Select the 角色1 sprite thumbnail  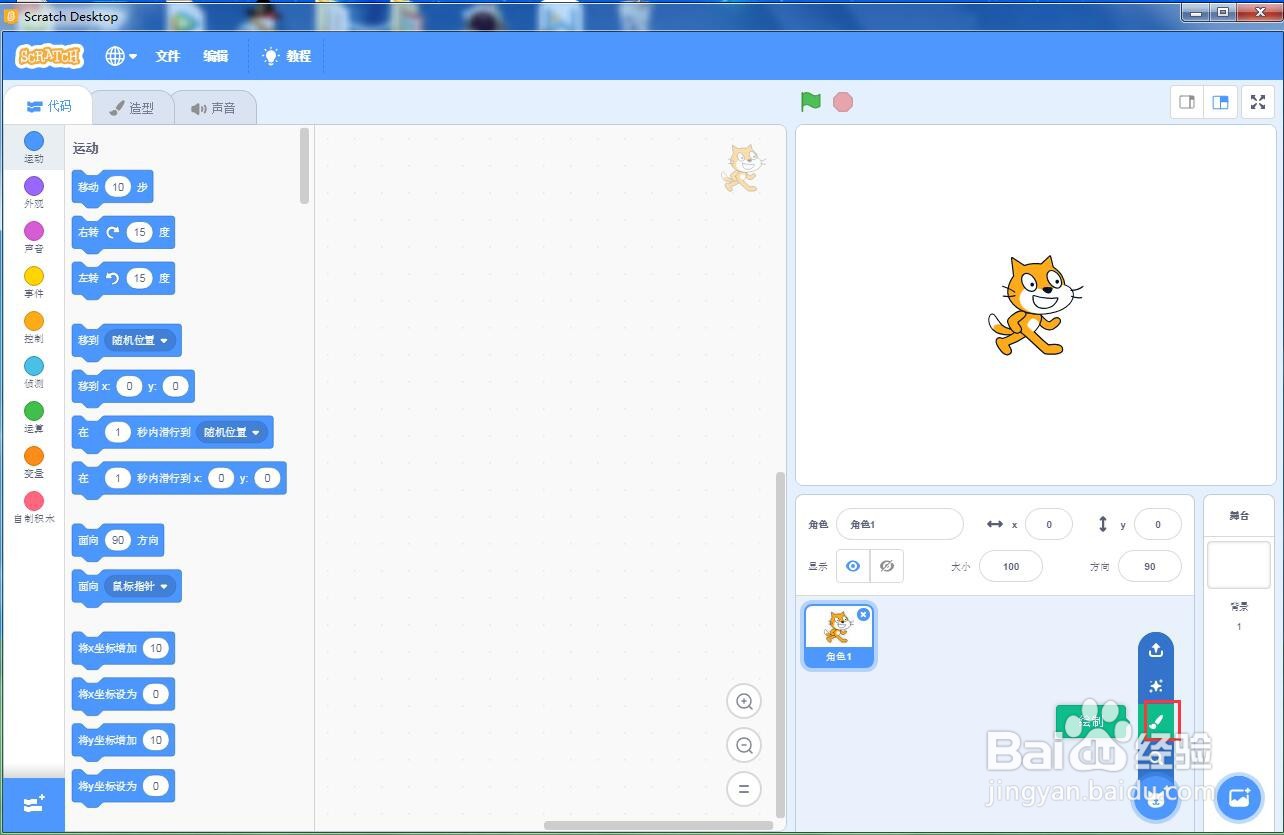tap(839, 636)
